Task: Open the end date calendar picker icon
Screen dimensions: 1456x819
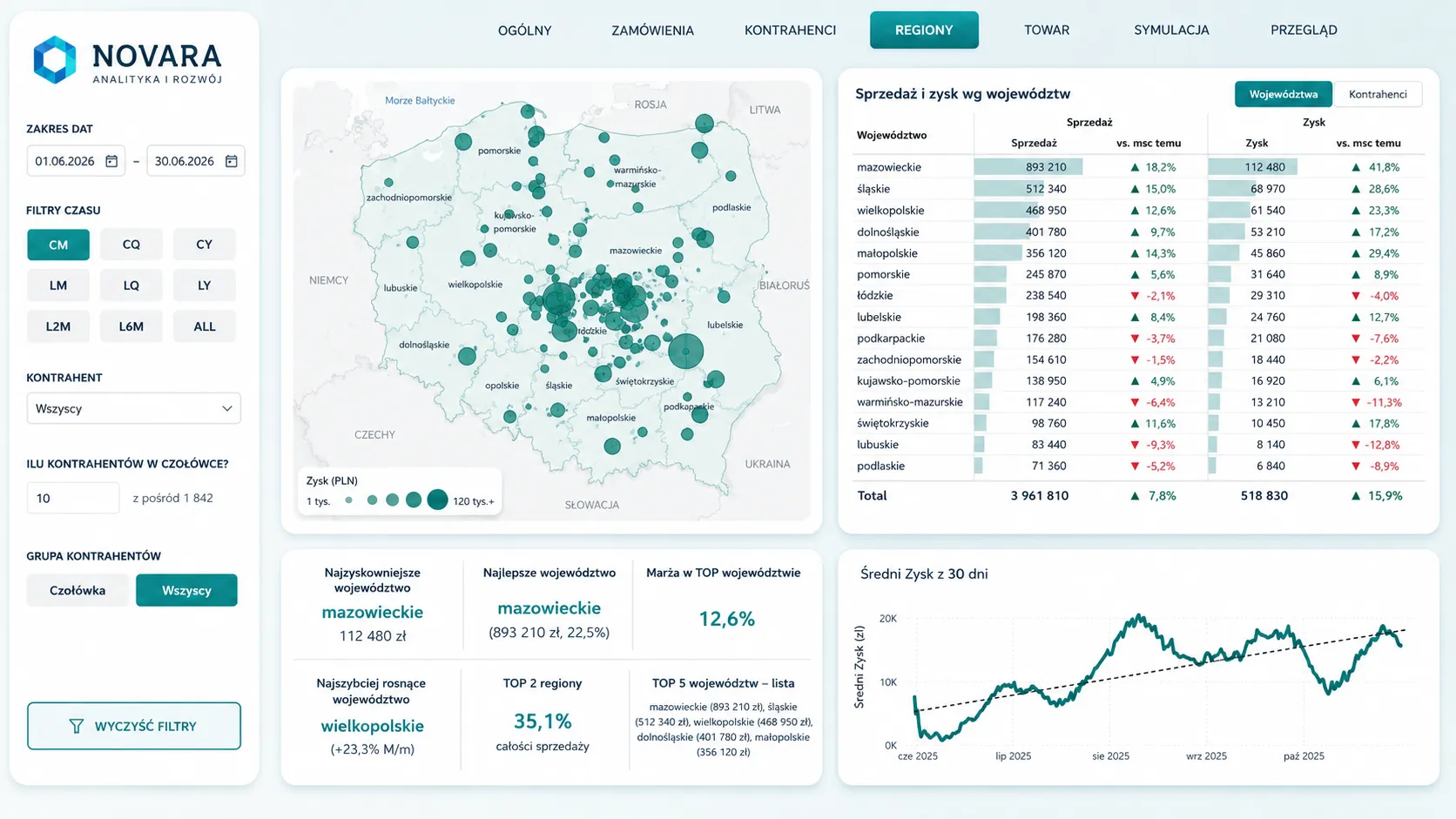Action: tap(232, 161)
